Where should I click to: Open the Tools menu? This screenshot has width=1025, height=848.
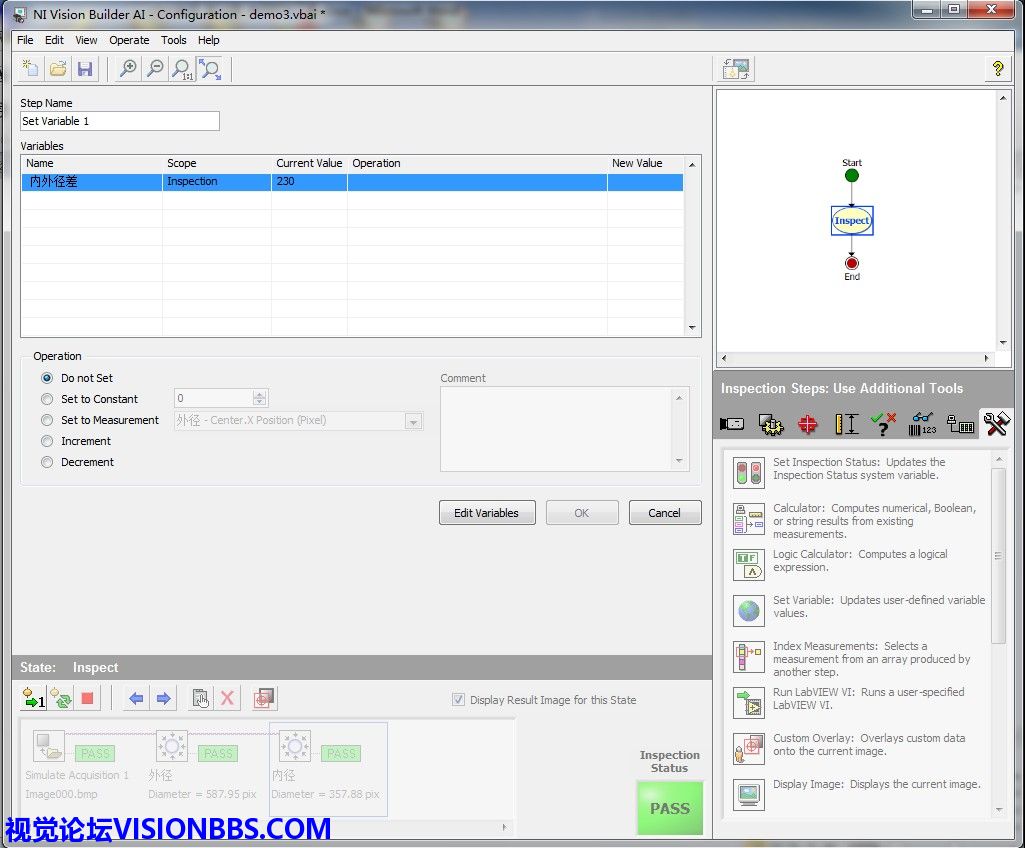[174, 40]
